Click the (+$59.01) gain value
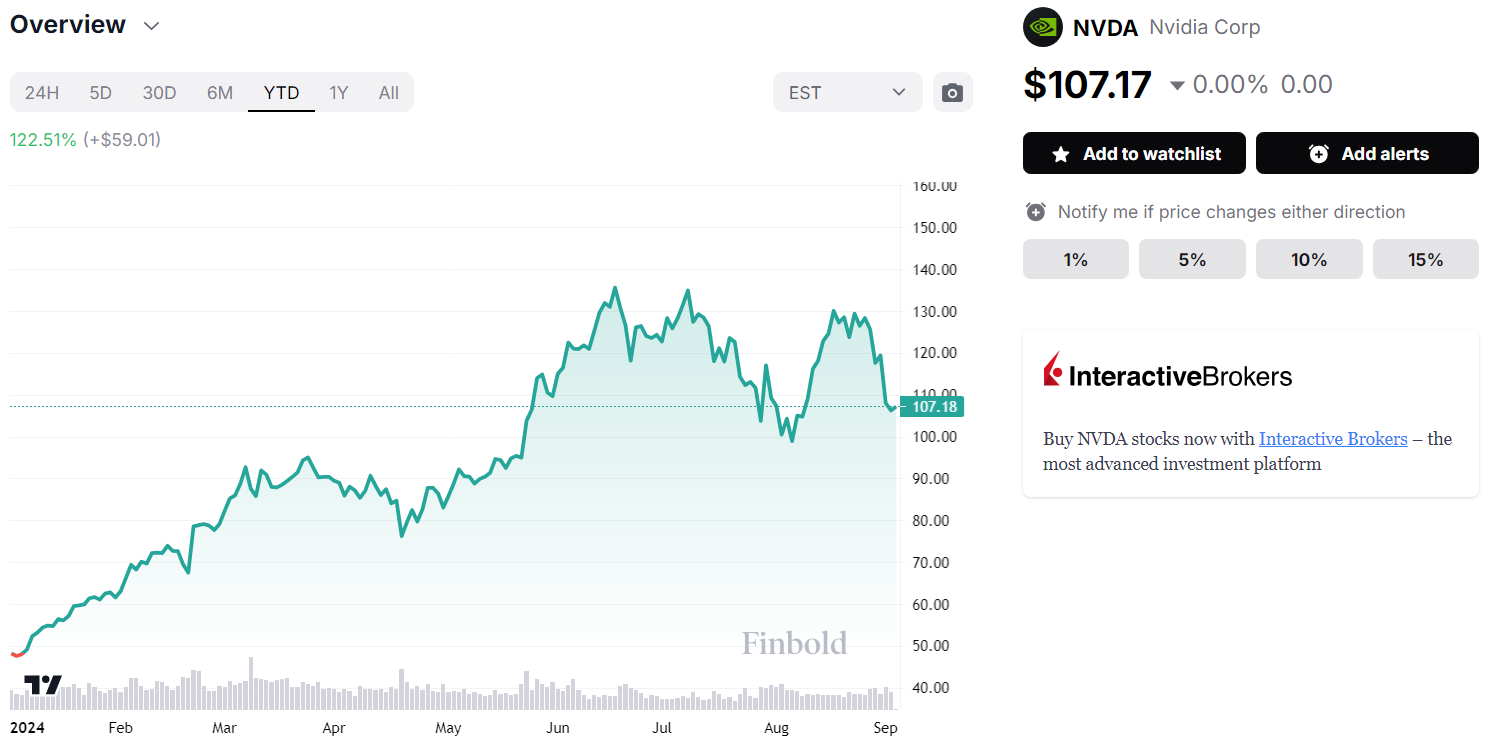 pyautogui.click(x=122, y=139)
